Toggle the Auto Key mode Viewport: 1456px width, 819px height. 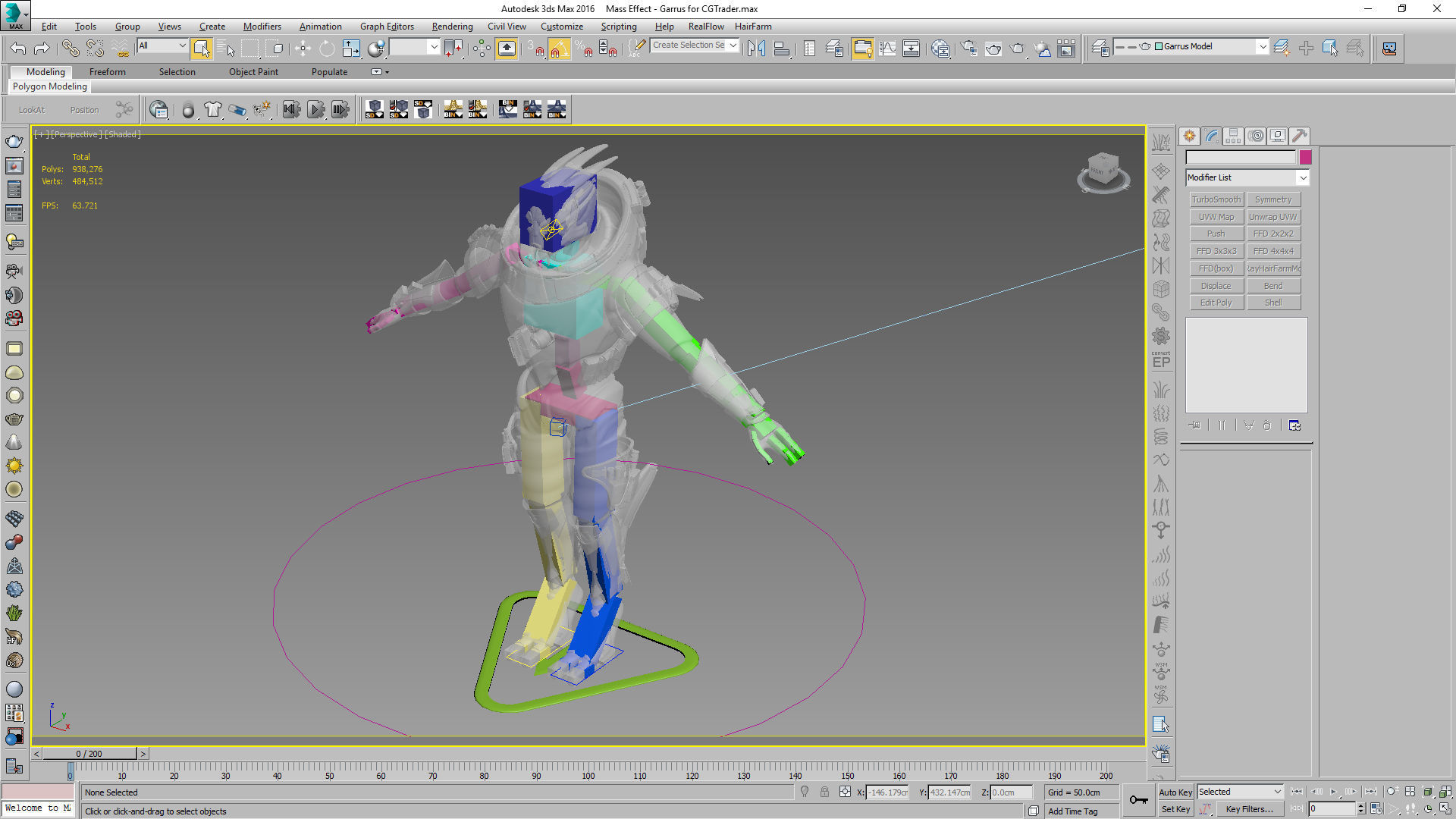(x=1175, y=792)
